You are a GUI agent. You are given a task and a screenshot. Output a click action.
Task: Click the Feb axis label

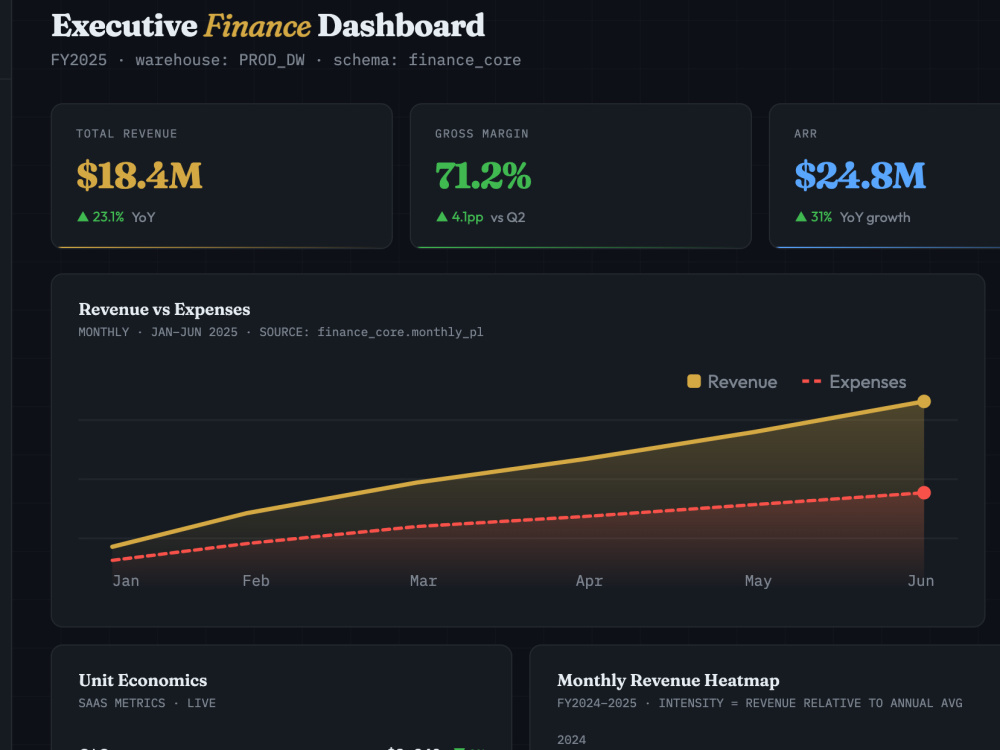point(256,581)
